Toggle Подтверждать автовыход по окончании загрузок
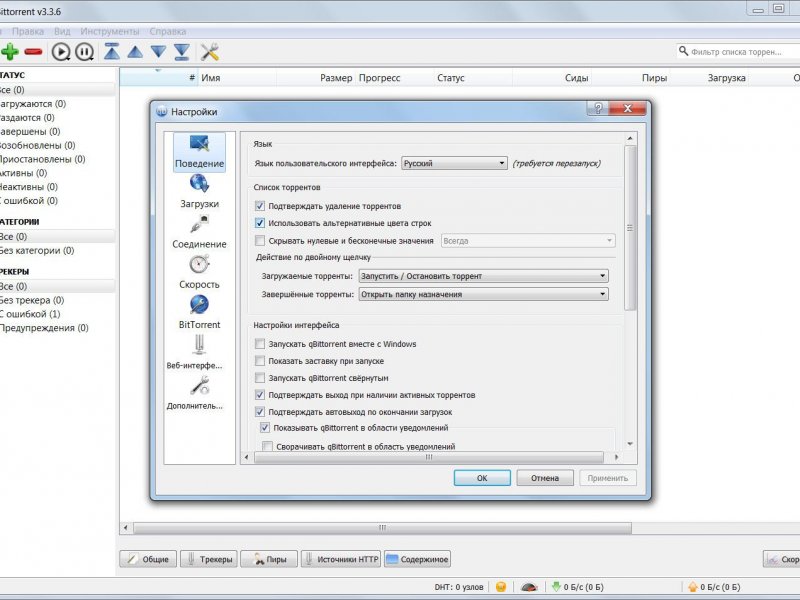 point(260,412)
